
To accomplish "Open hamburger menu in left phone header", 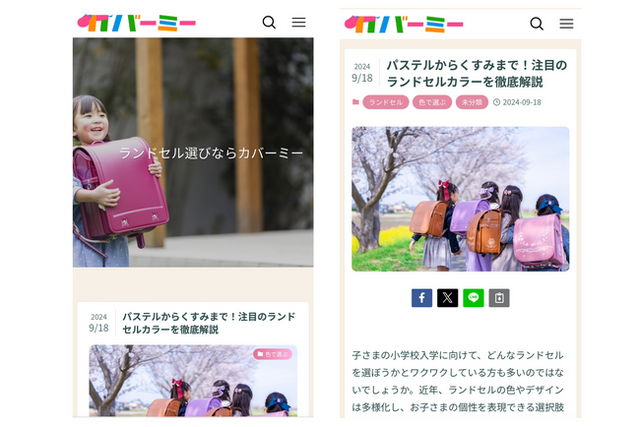I will [x=298, y=22].
